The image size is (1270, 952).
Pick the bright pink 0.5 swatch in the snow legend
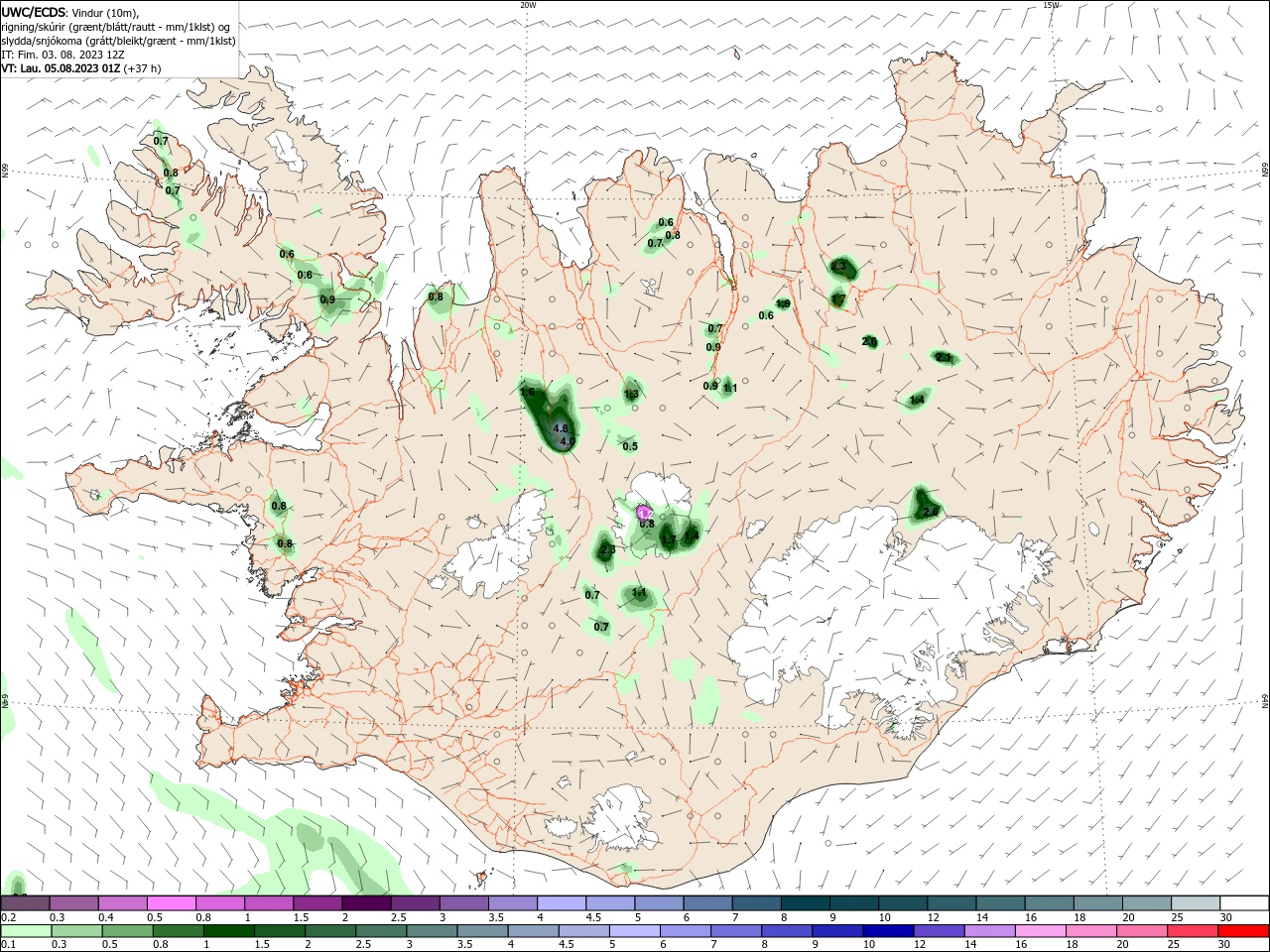[171, 903]
